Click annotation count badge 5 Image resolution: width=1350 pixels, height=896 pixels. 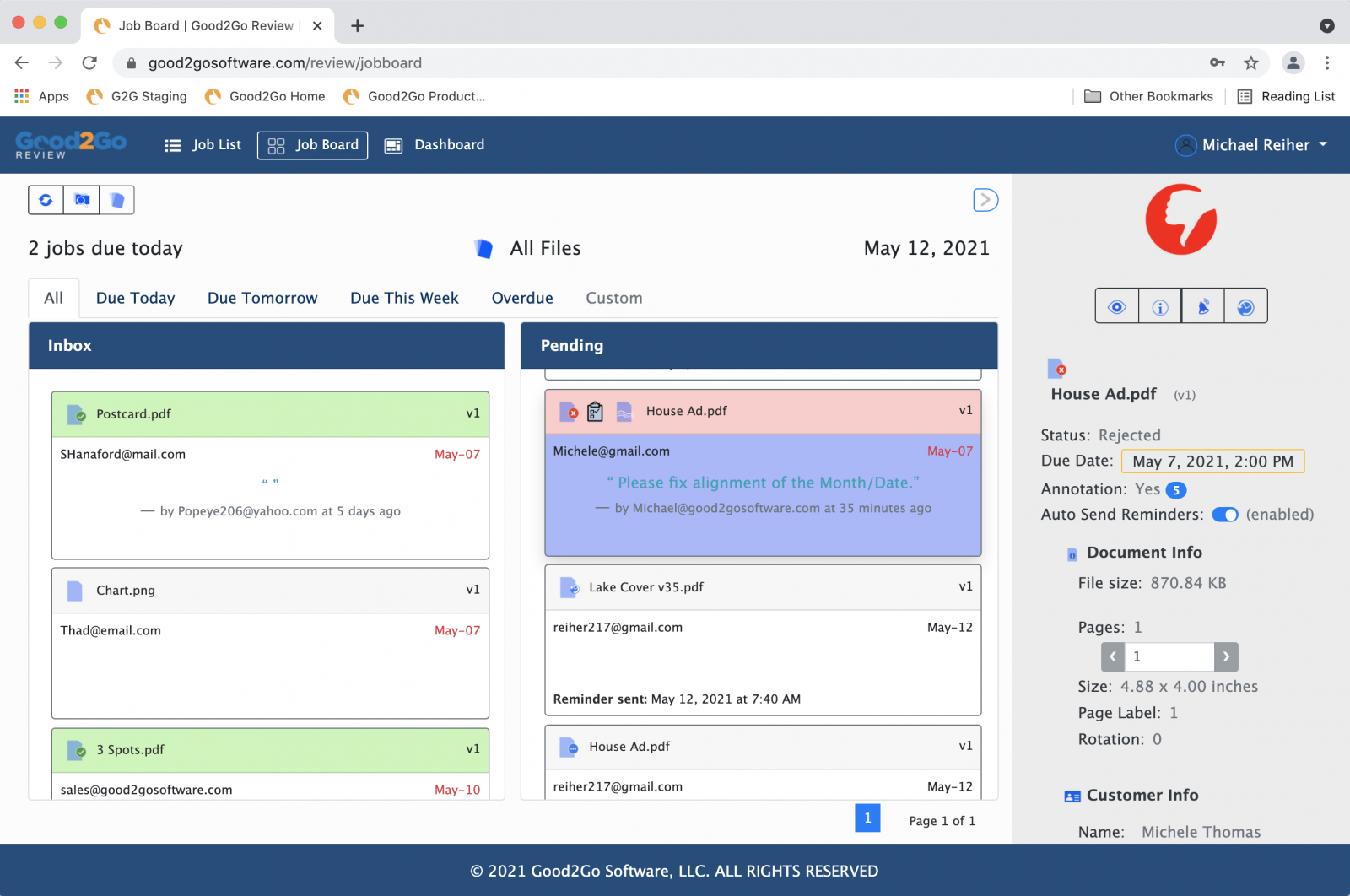(x=1175, y=490)
